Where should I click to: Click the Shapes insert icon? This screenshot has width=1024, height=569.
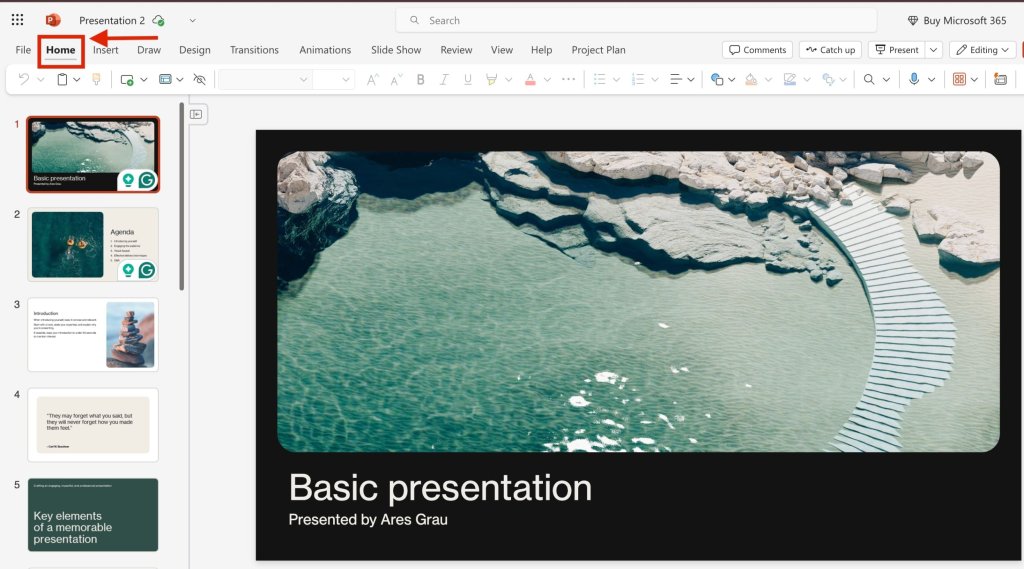point(717,79)
